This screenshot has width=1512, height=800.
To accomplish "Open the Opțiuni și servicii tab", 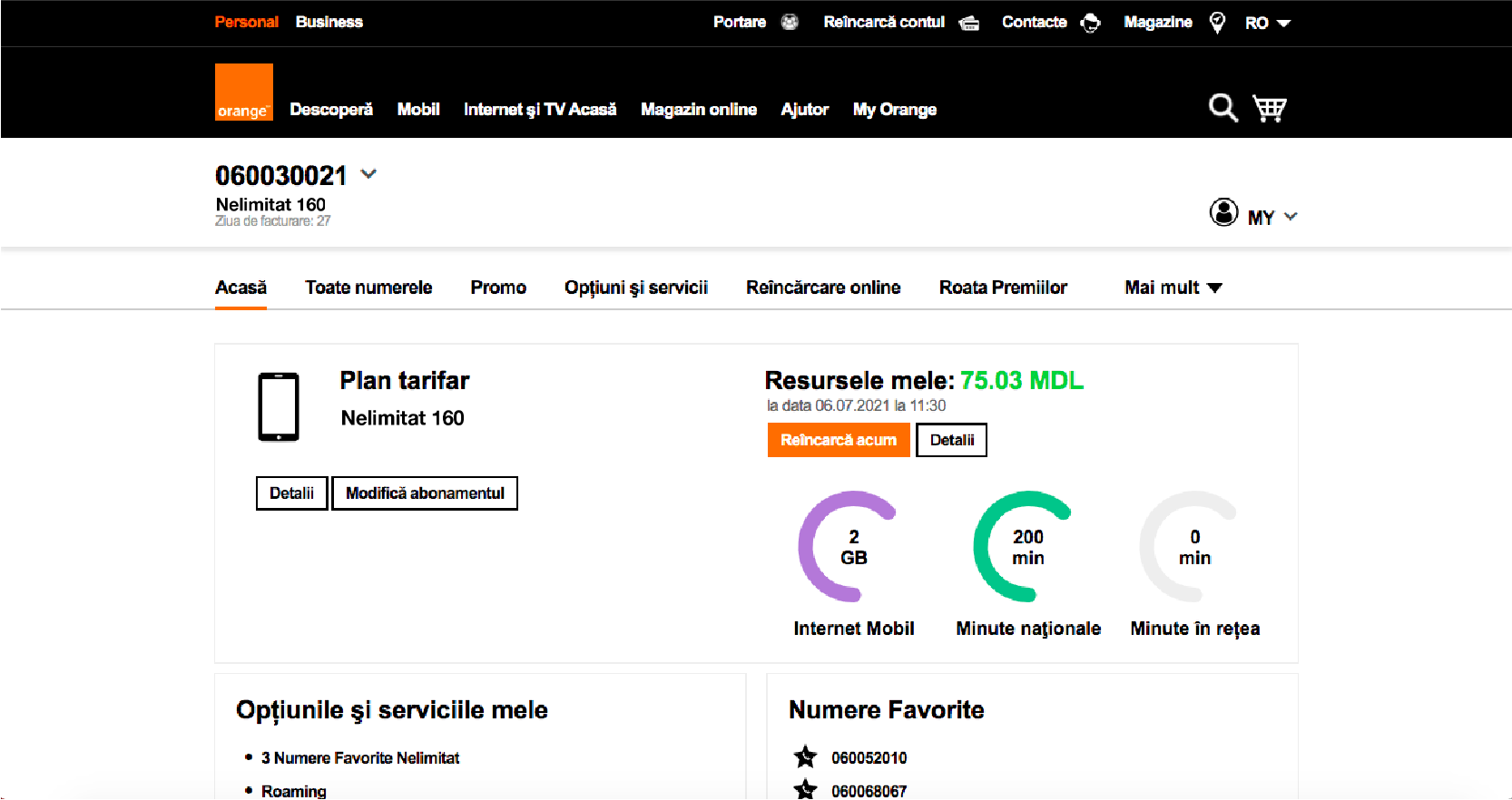I will point(635,288).
